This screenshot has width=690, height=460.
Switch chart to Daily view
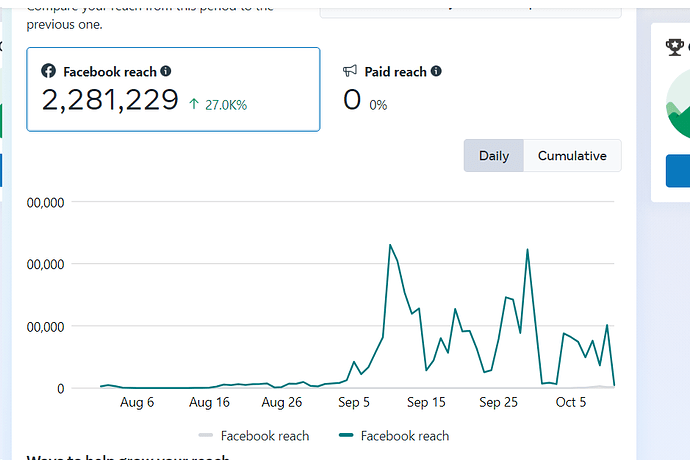pos(494,156)
